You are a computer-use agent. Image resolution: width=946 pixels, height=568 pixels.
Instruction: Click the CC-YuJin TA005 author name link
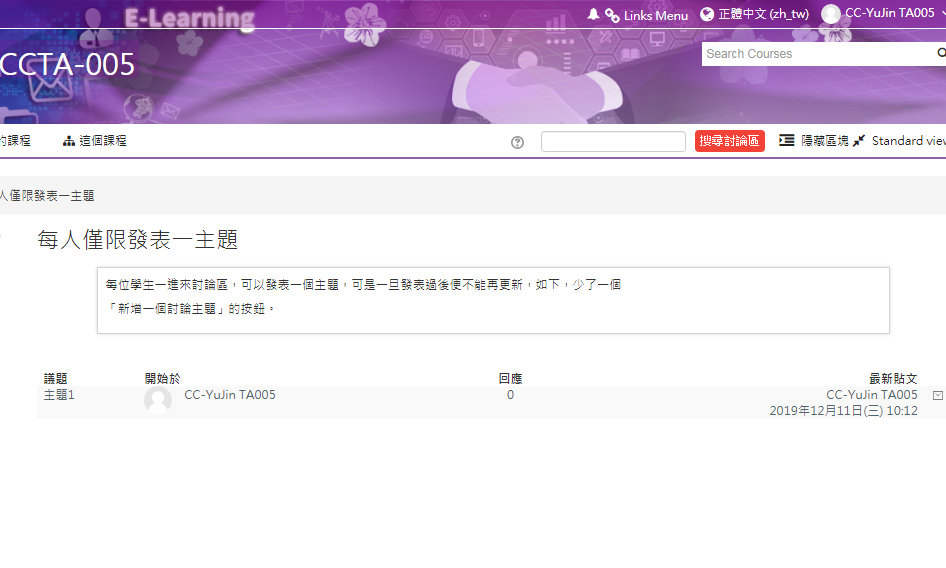pos(230,395)
